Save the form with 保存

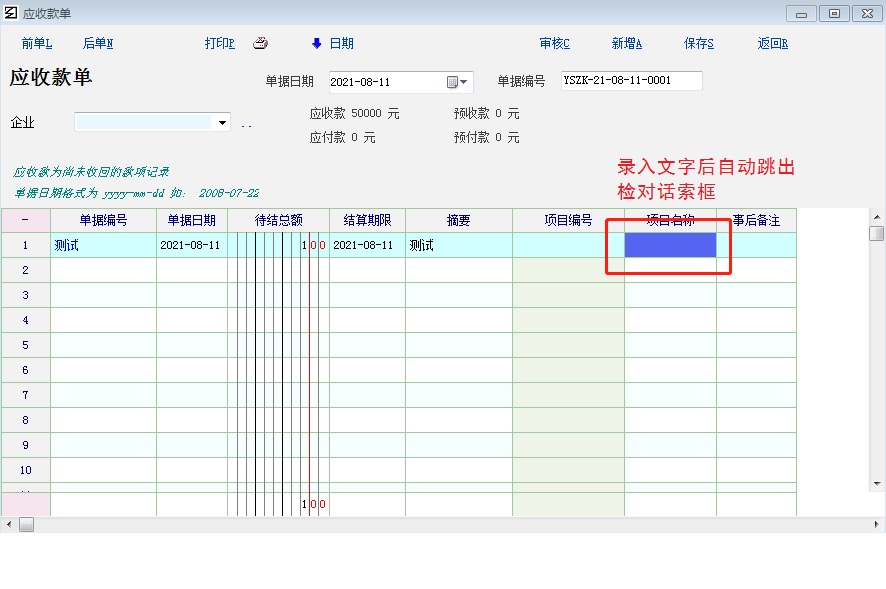(699, 43)
